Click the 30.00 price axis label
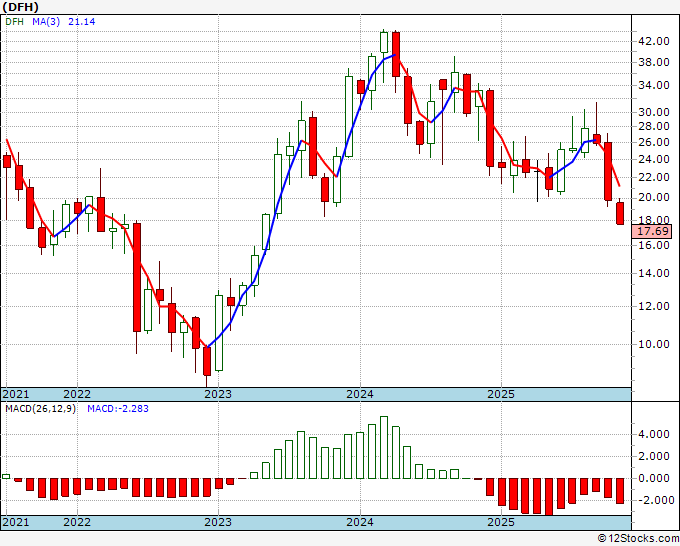The width and height of the screenshot is (680, 546). [654, 112]
